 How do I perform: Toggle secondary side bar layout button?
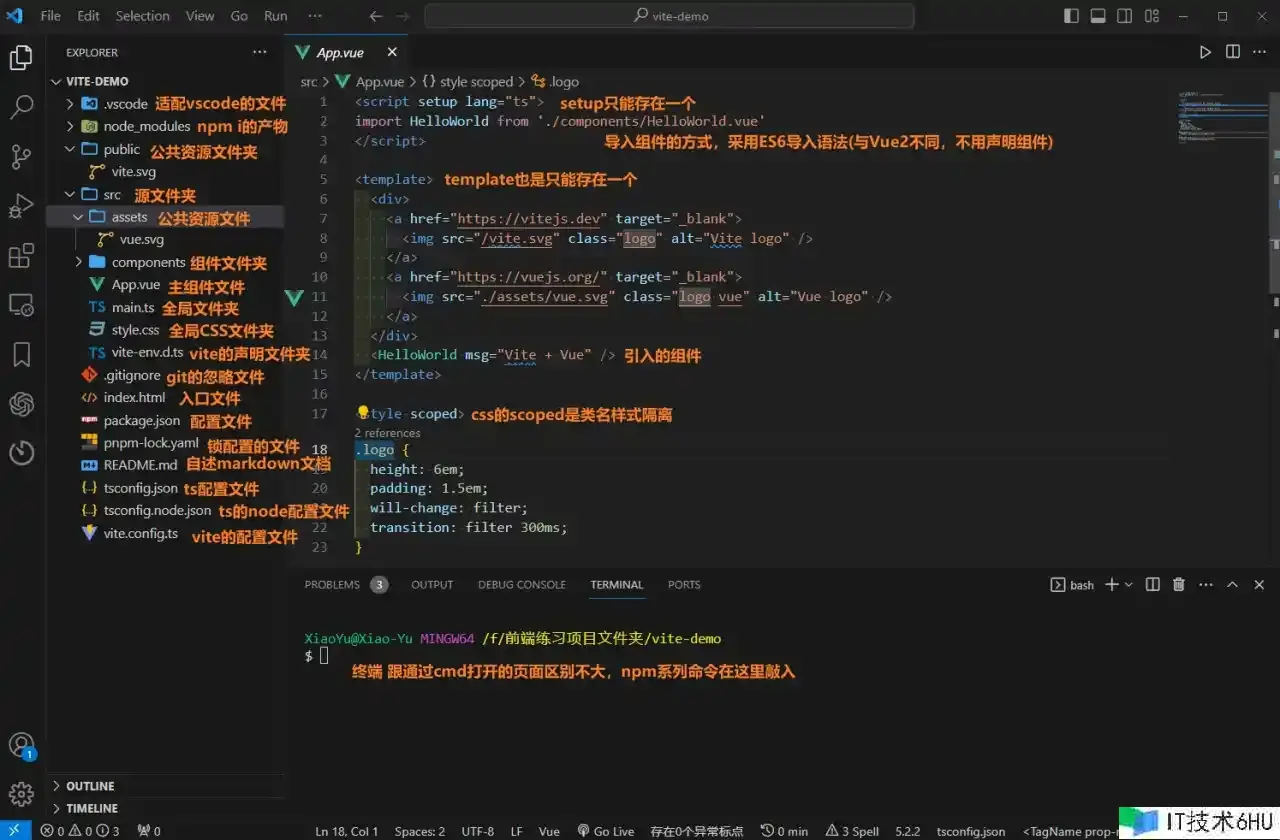tap(1125, 16)
